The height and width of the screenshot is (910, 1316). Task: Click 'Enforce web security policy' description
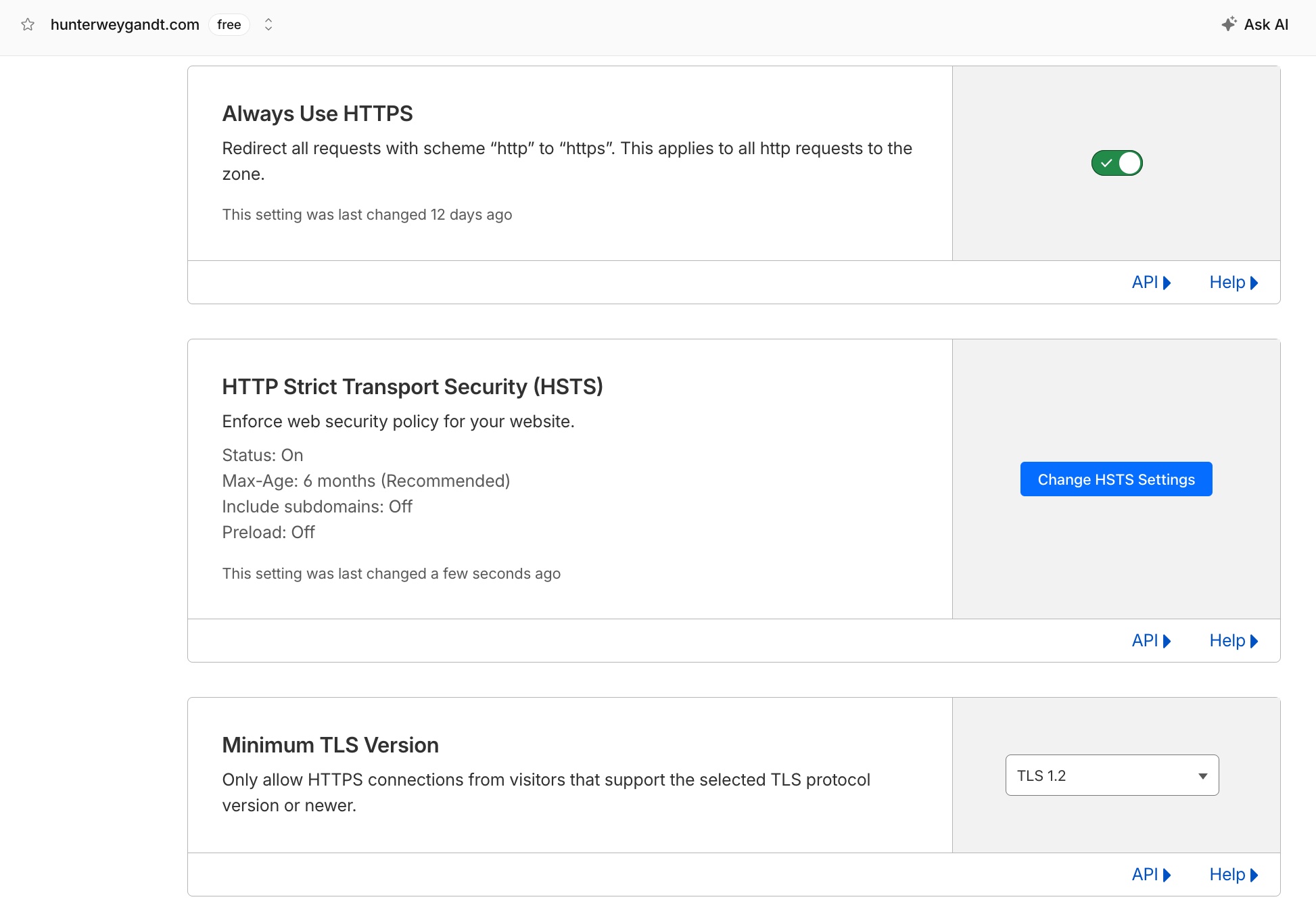(398, 421)
